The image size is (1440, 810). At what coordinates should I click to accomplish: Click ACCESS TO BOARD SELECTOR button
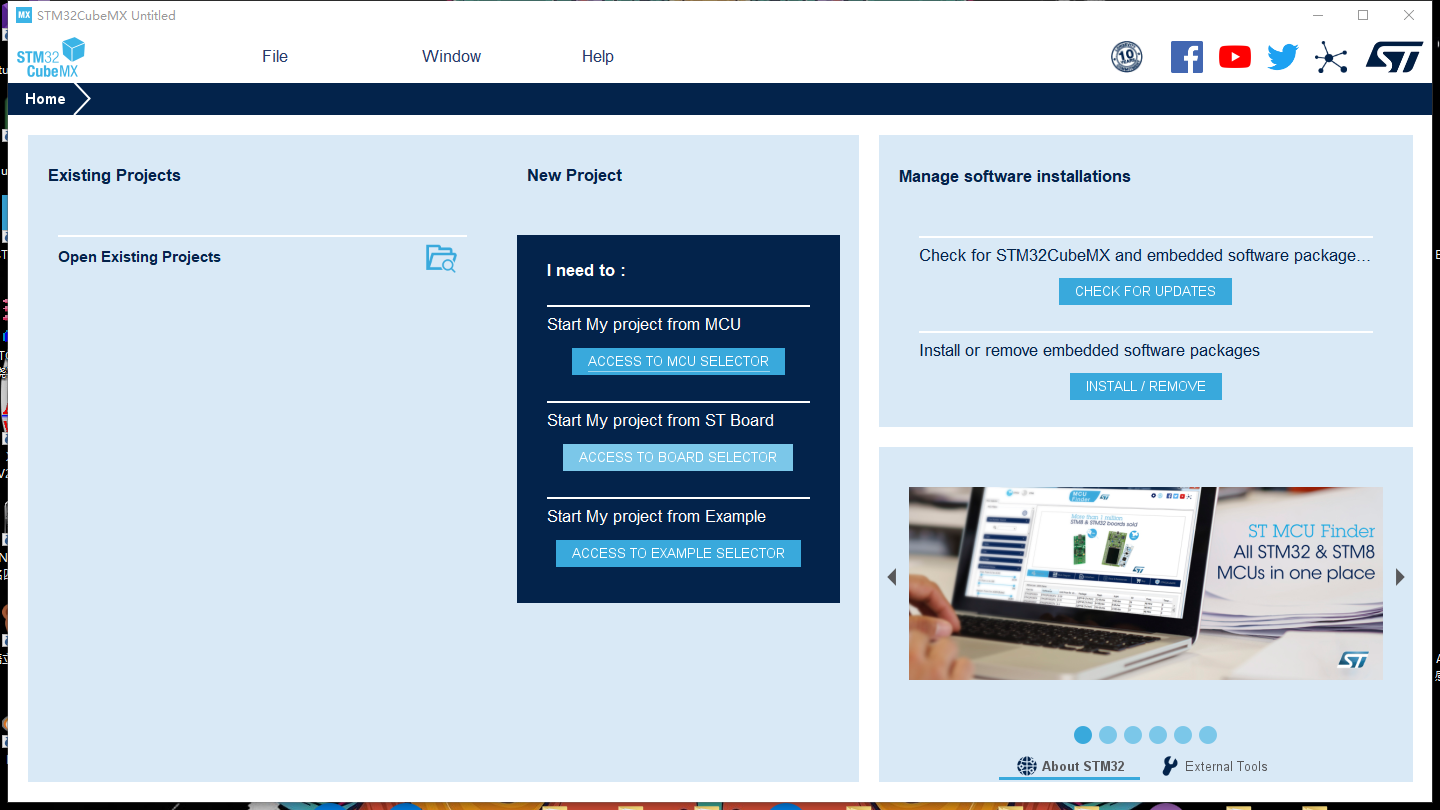(678, 457)
